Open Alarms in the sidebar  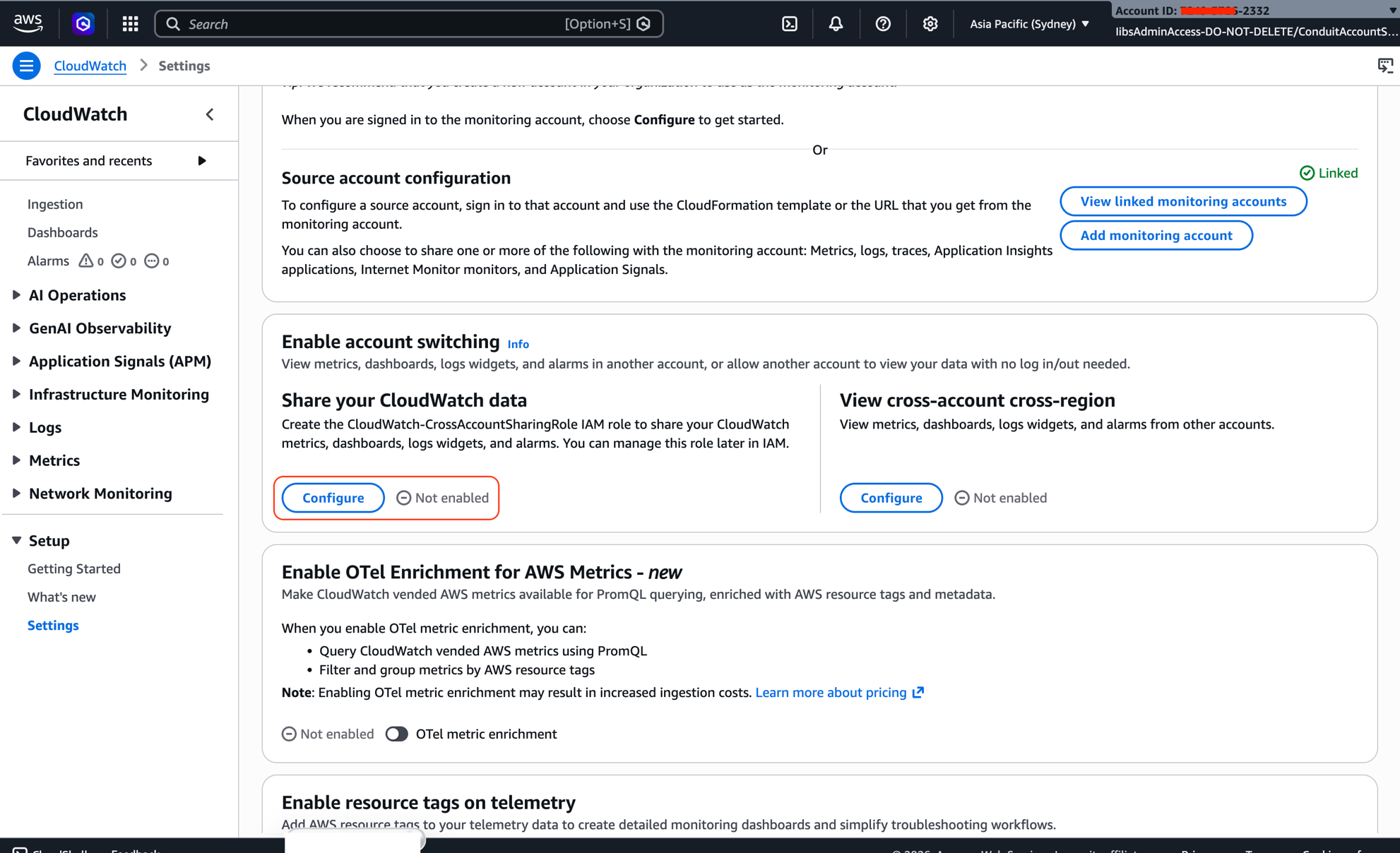pos(48,261)
